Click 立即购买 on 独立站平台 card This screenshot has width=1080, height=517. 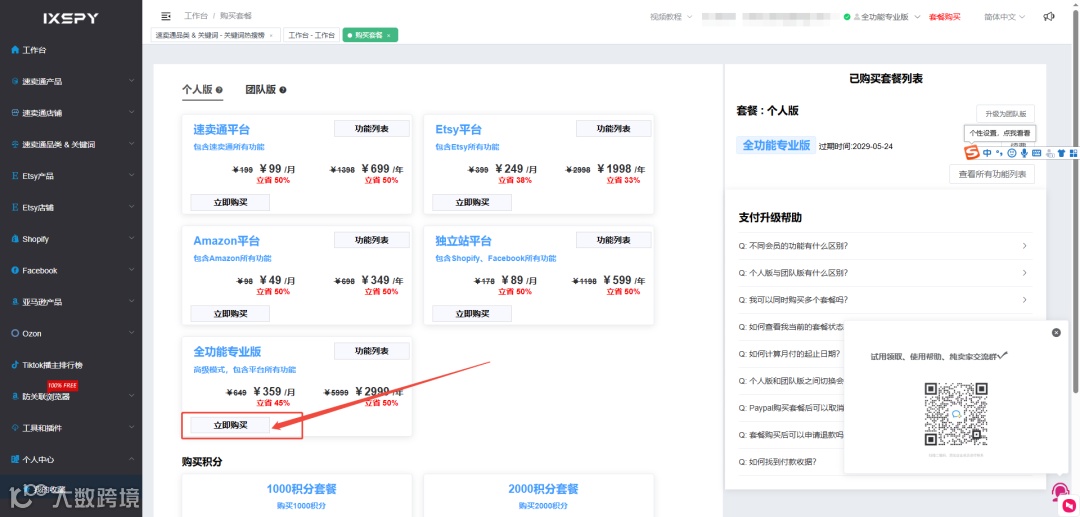tap(472, 314)
